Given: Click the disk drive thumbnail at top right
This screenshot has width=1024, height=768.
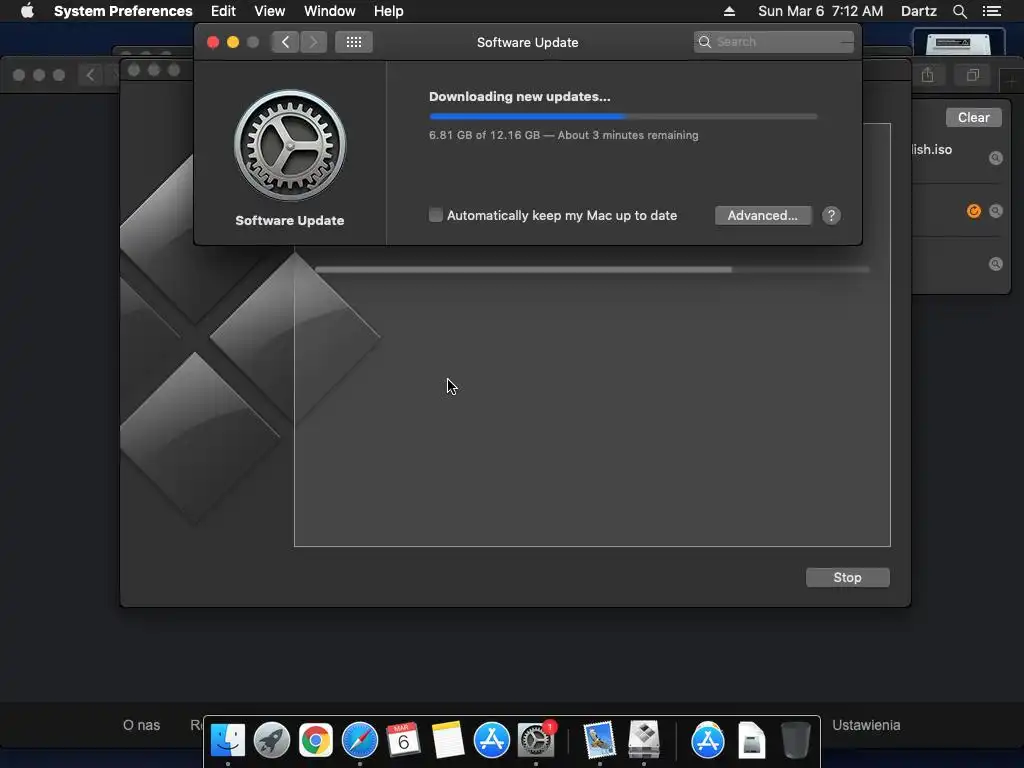Looking at the screenshot, I should (958, 42).
